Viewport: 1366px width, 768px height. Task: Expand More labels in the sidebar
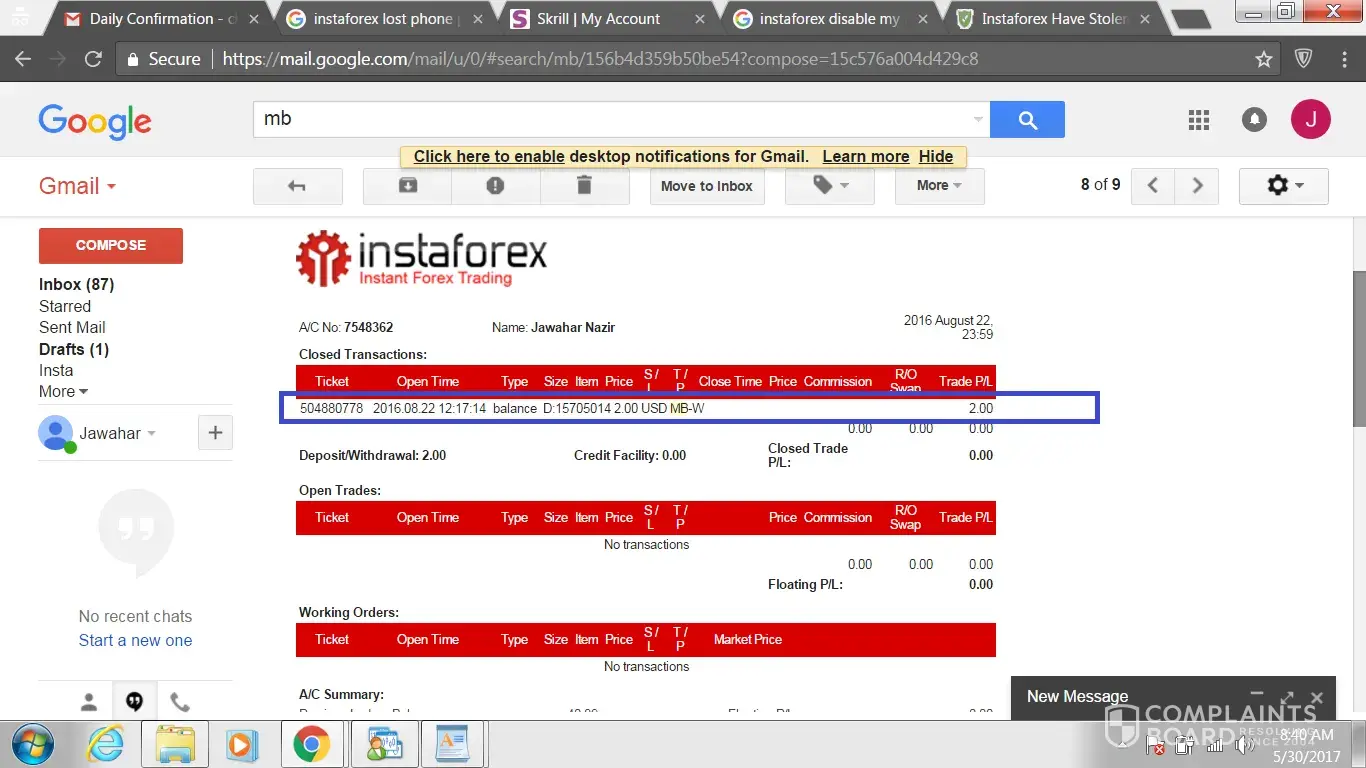pos(63,392)
